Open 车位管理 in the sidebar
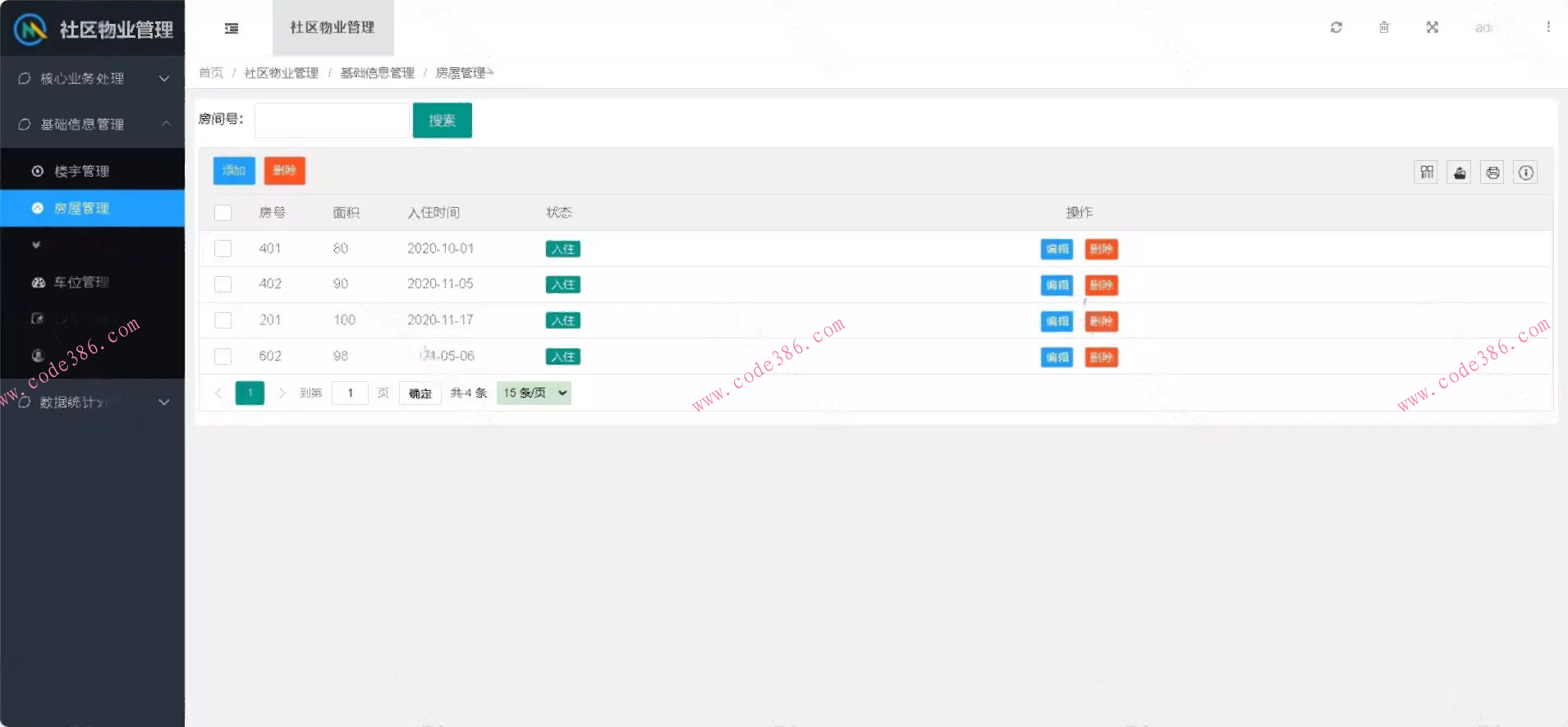Screen dimensions: 1568x727 click(x=93, y=282)
